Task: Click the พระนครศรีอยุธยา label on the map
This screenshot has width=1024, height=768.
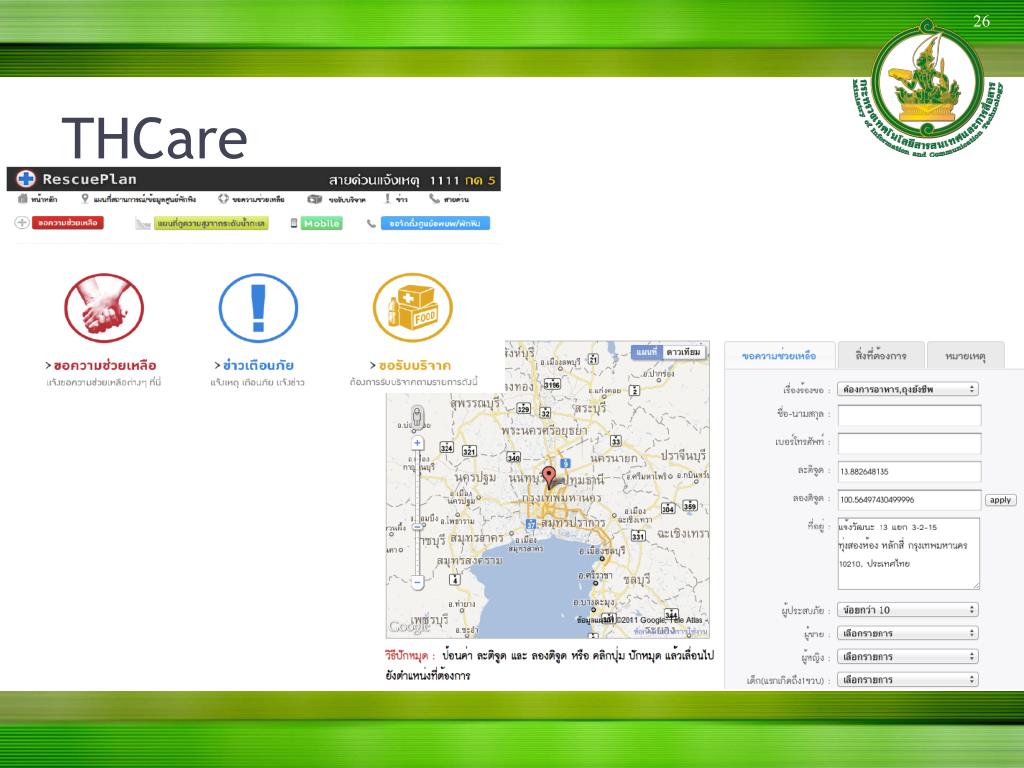Action: pyautogui.click(x=544, y=431)
